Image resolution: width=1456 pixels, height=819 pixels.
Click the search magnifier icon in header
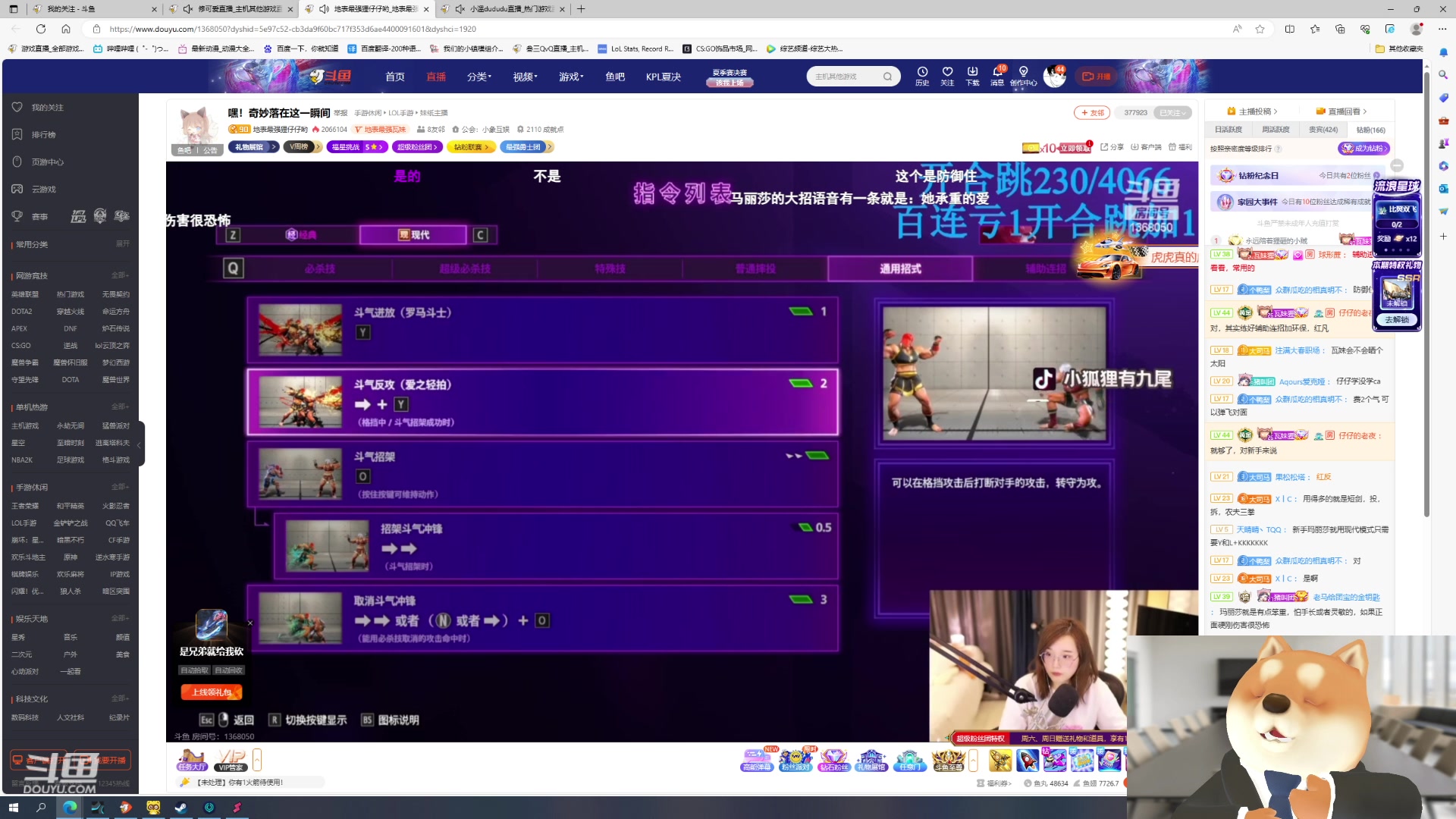tap(887, 77)
